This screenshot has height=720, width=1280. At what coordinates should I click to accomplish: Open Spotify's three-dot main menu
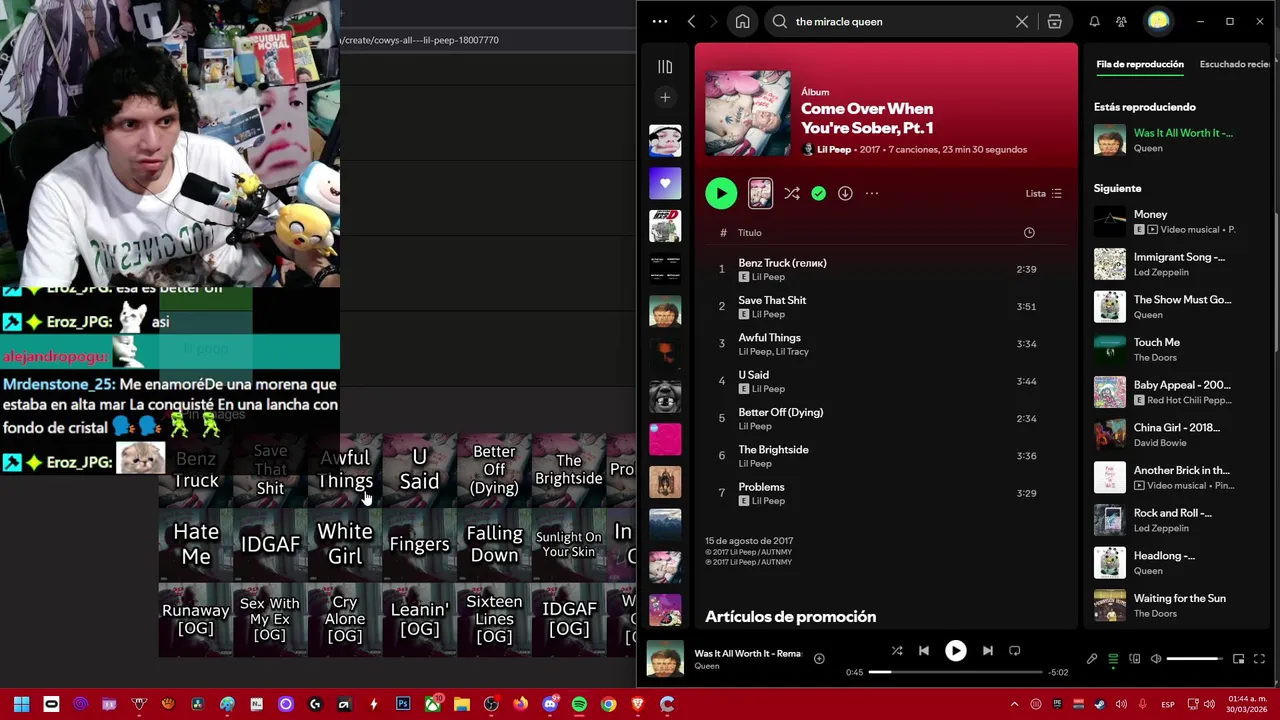coord(659,21)
